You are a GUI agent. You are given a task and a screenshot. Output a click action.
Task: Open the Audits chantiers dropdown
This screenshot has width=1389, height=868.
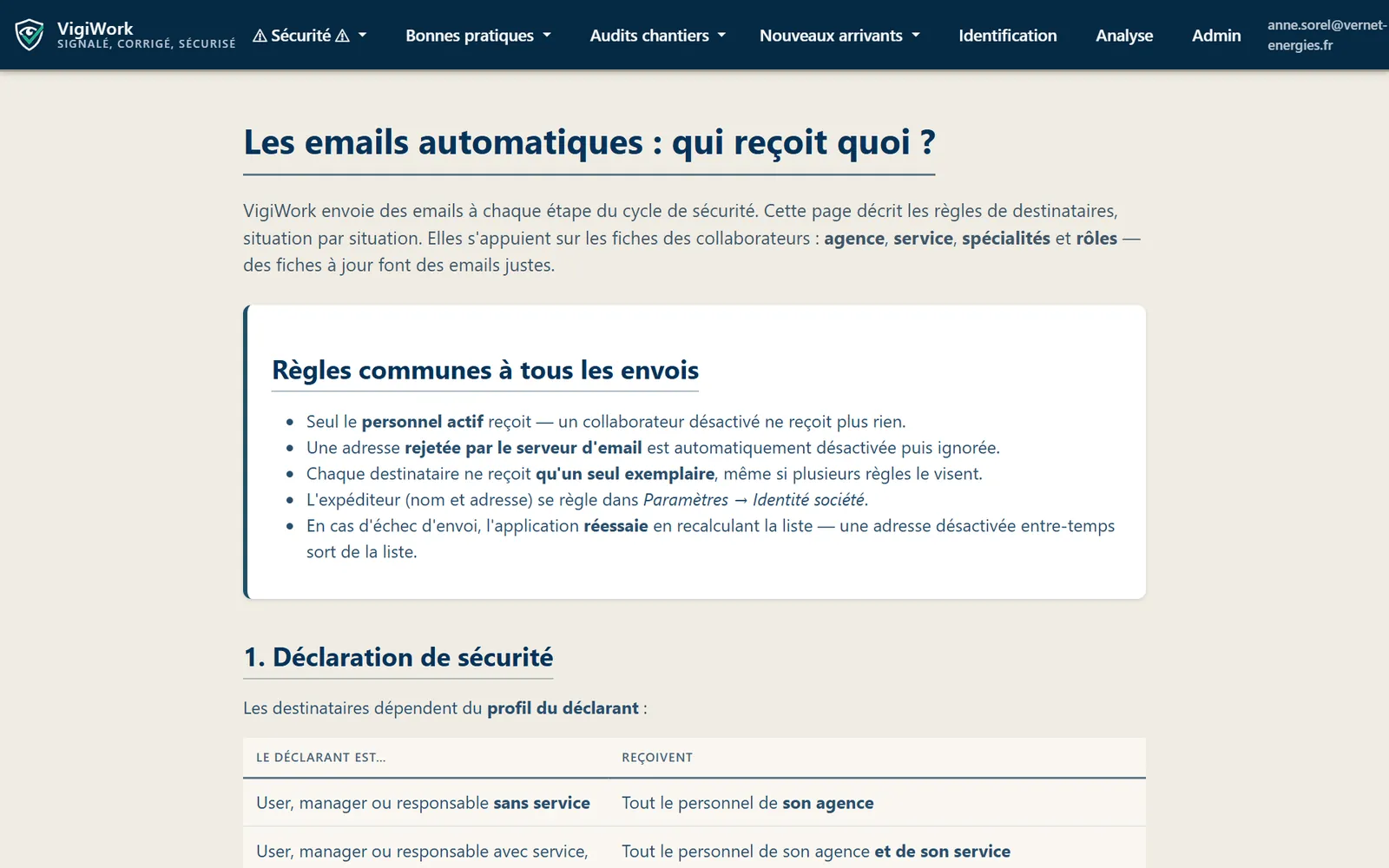point(657,36)
